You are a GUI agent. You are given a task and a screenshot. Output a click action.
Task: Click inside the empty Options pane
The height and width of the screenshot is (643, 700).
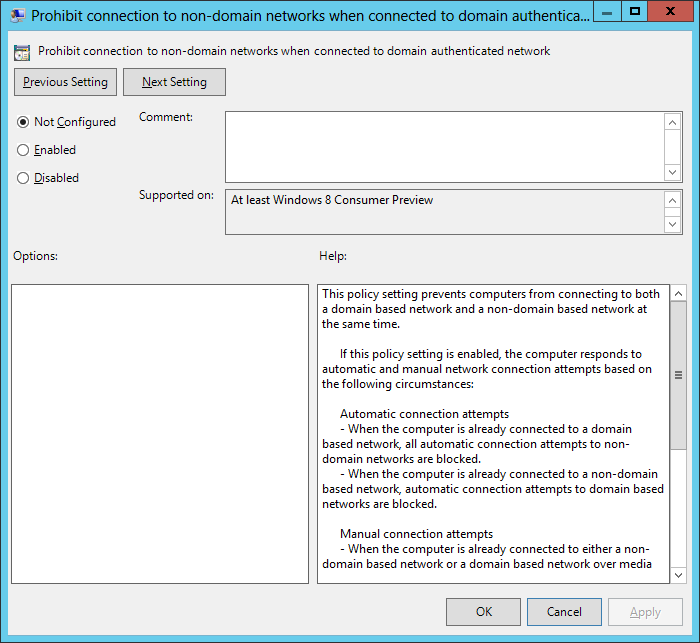click(x=160, y=433)
